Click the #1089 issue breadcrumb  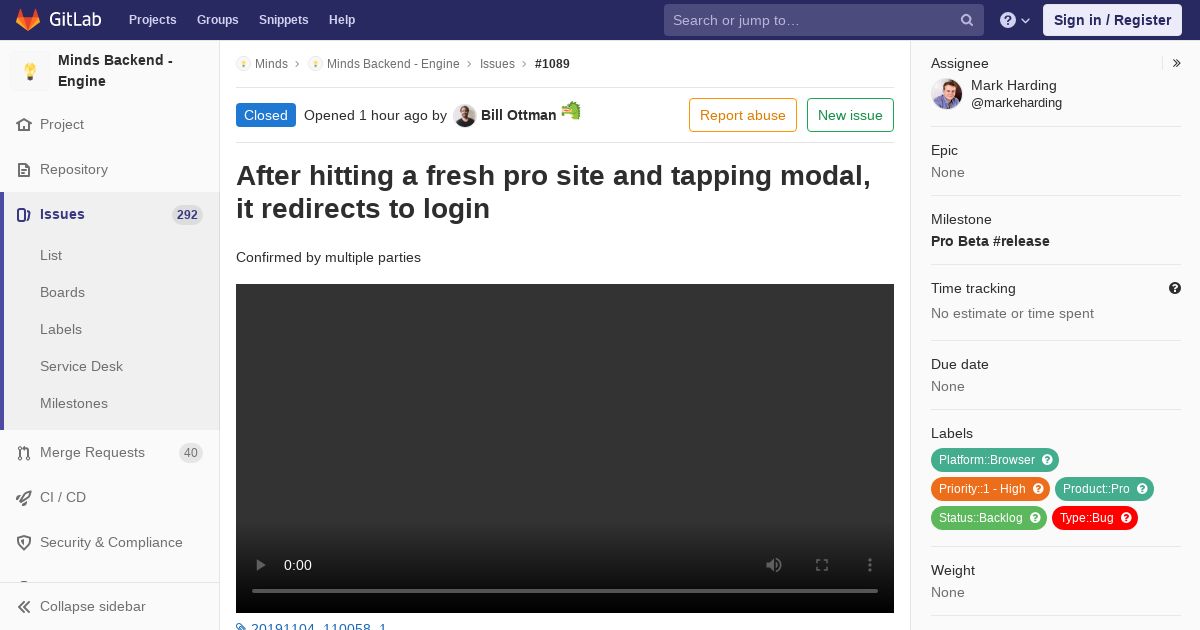[x=552, y=64]
